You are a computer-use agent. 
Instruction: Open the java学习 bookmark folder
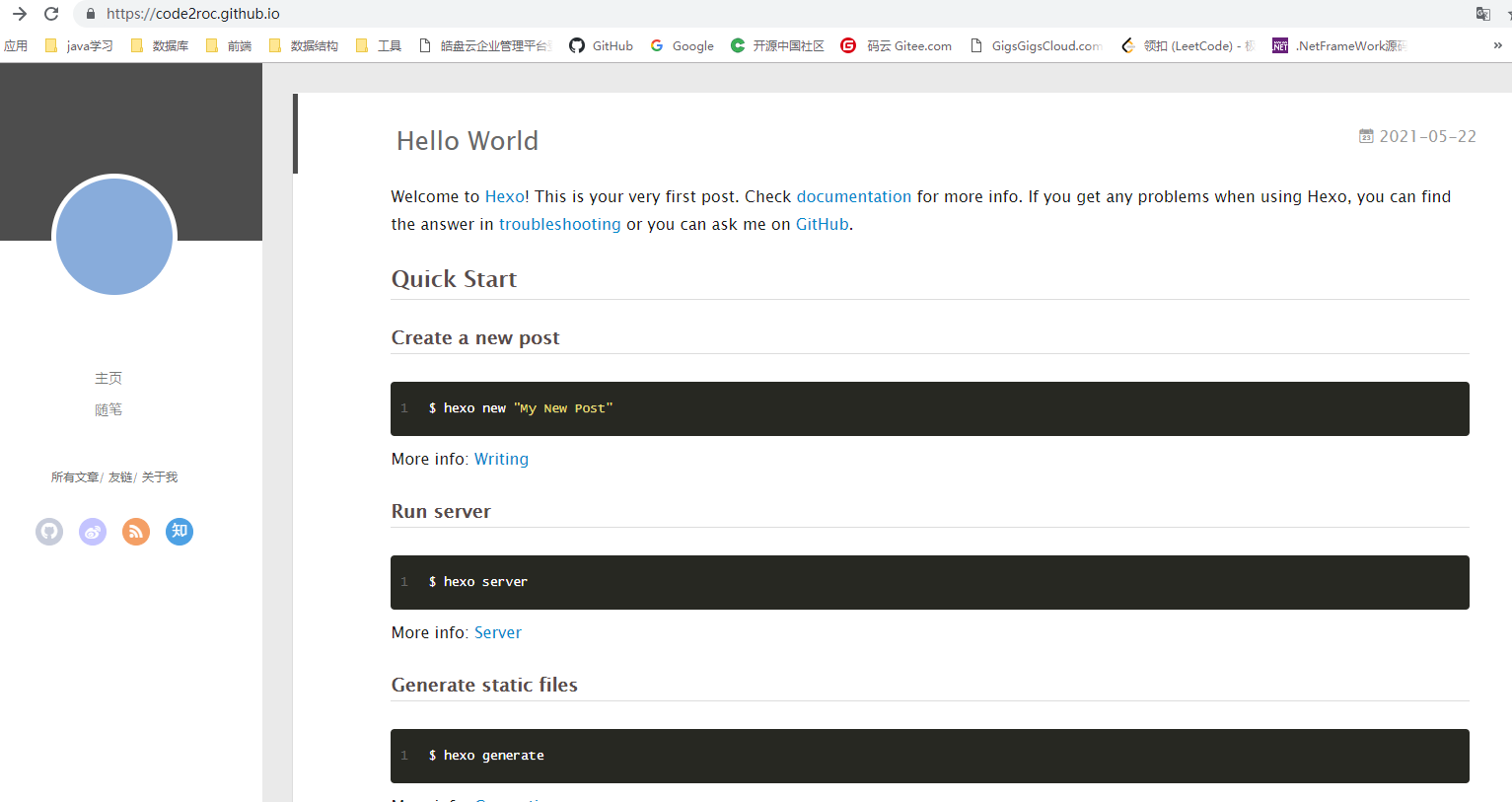(x=80, y=45)
